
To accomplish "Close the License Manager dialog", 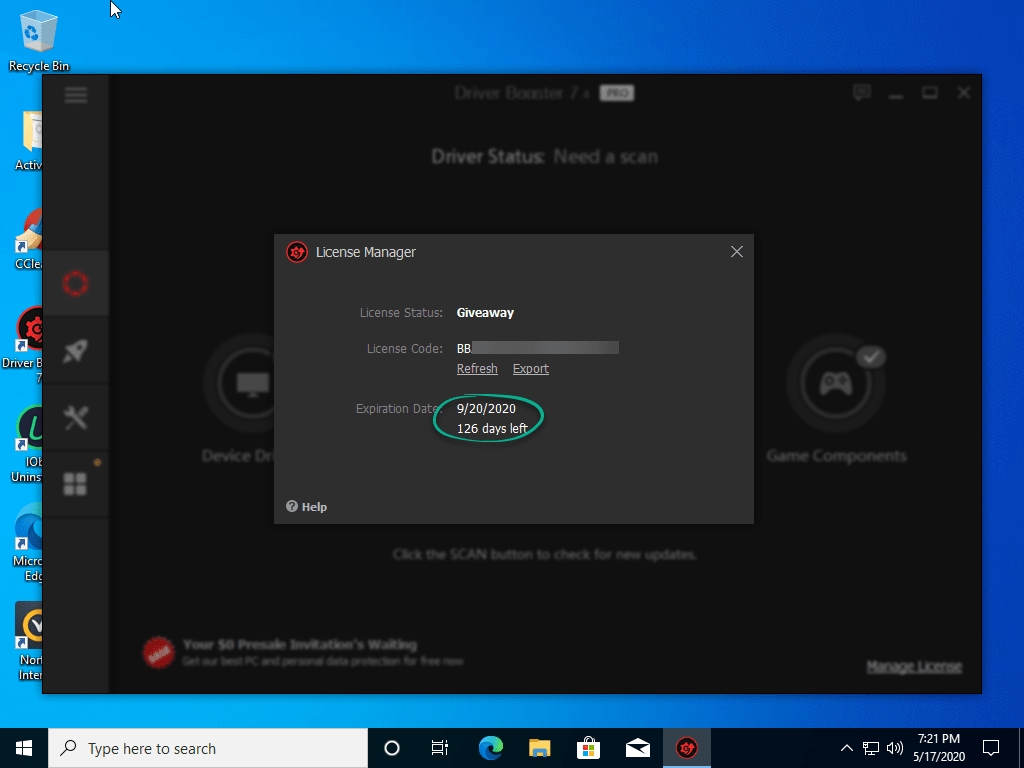I will pyautogui.click(x=737, y=252).
